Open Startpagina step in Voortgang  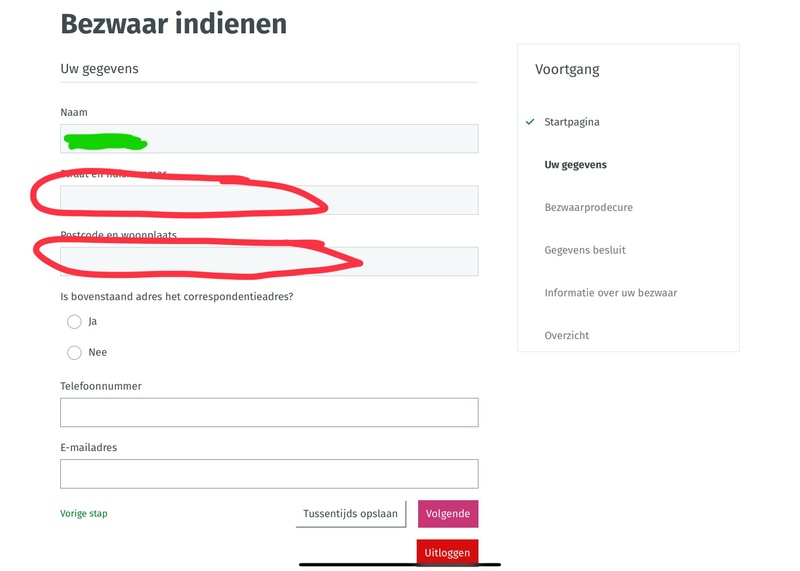coord(571,122)
